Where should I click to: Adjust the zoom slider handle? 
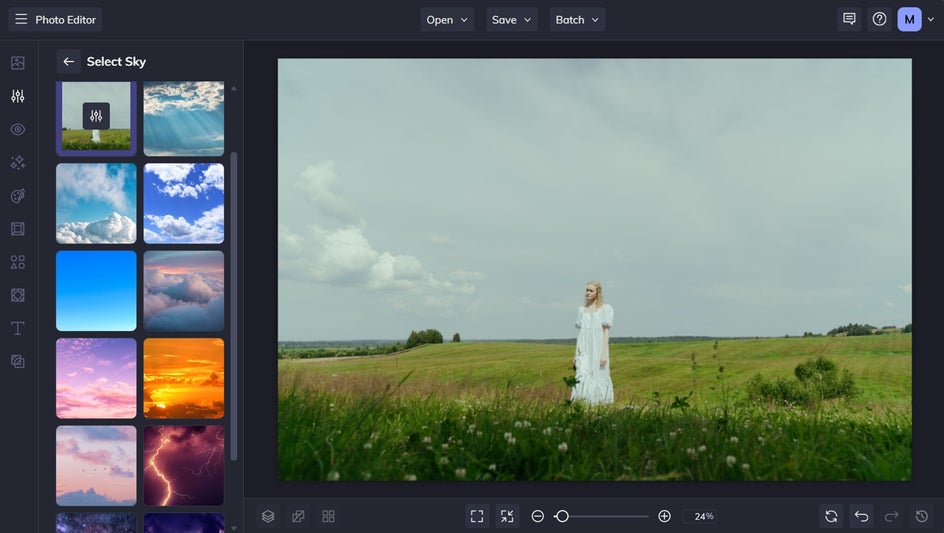pos(562,516)
